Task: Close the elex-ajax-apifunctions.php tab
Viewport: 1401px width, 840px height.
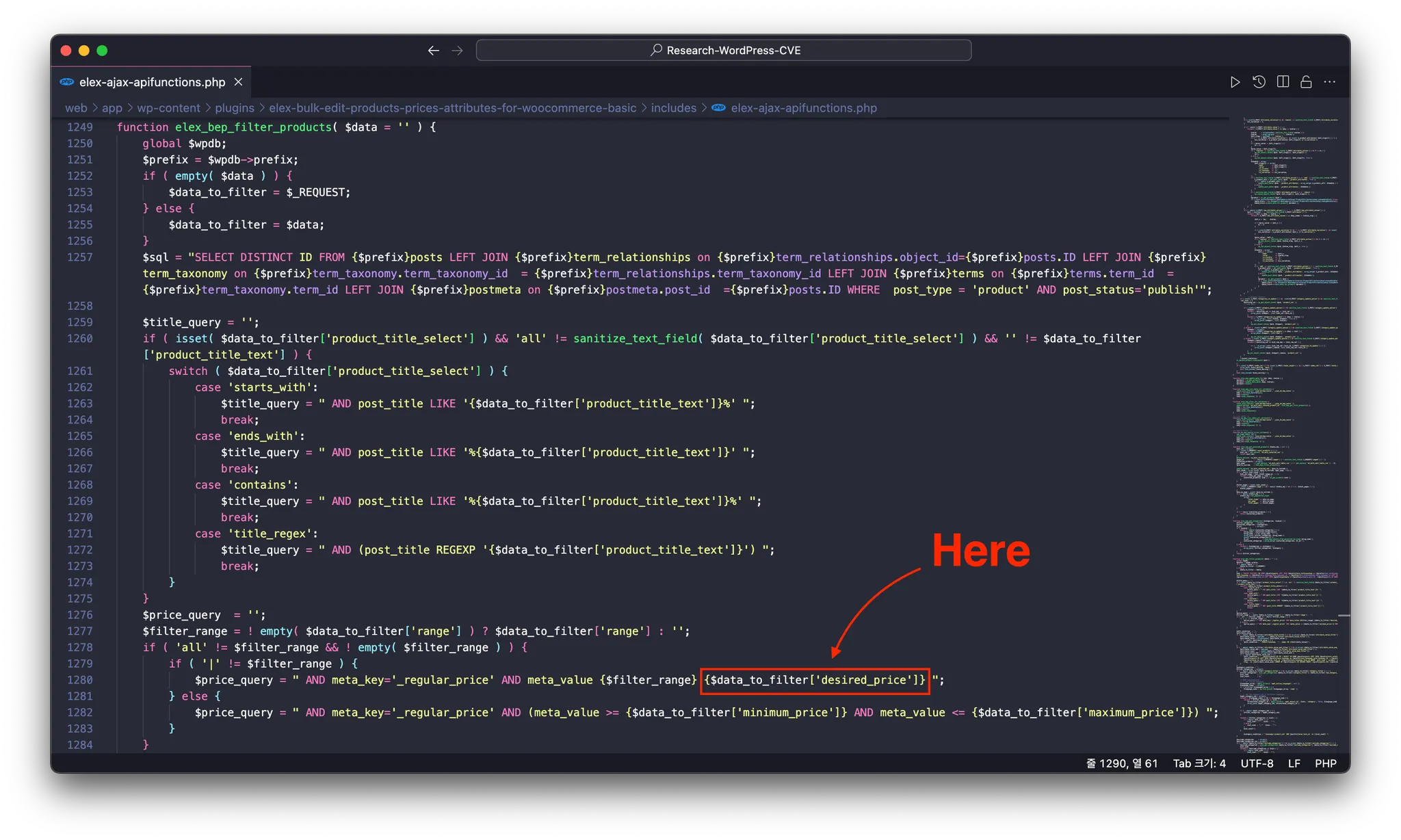Action: pos(238,82)
